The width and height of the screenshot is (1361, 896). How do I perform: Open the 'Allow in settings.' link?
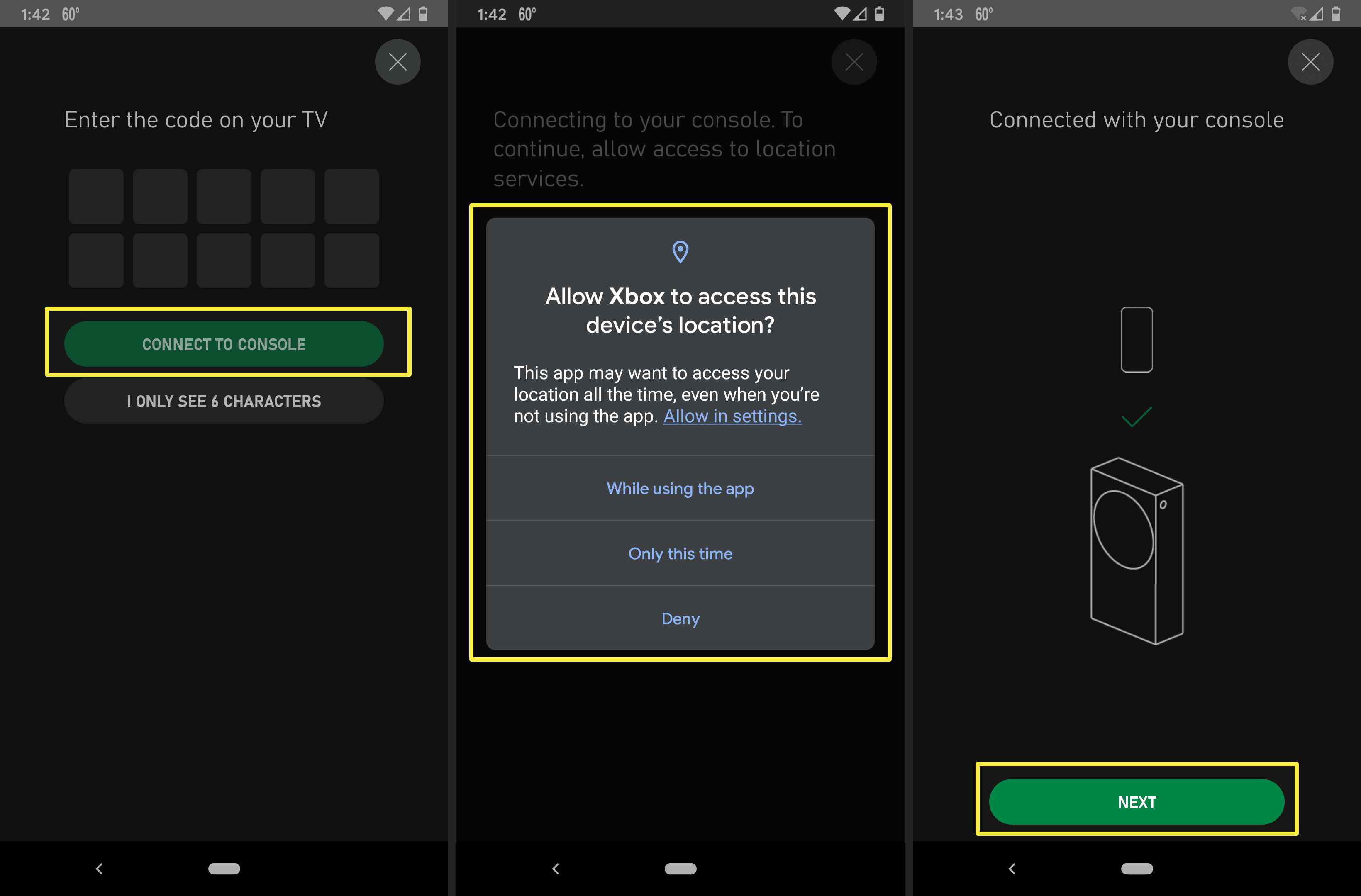click(x=732, y=416)
